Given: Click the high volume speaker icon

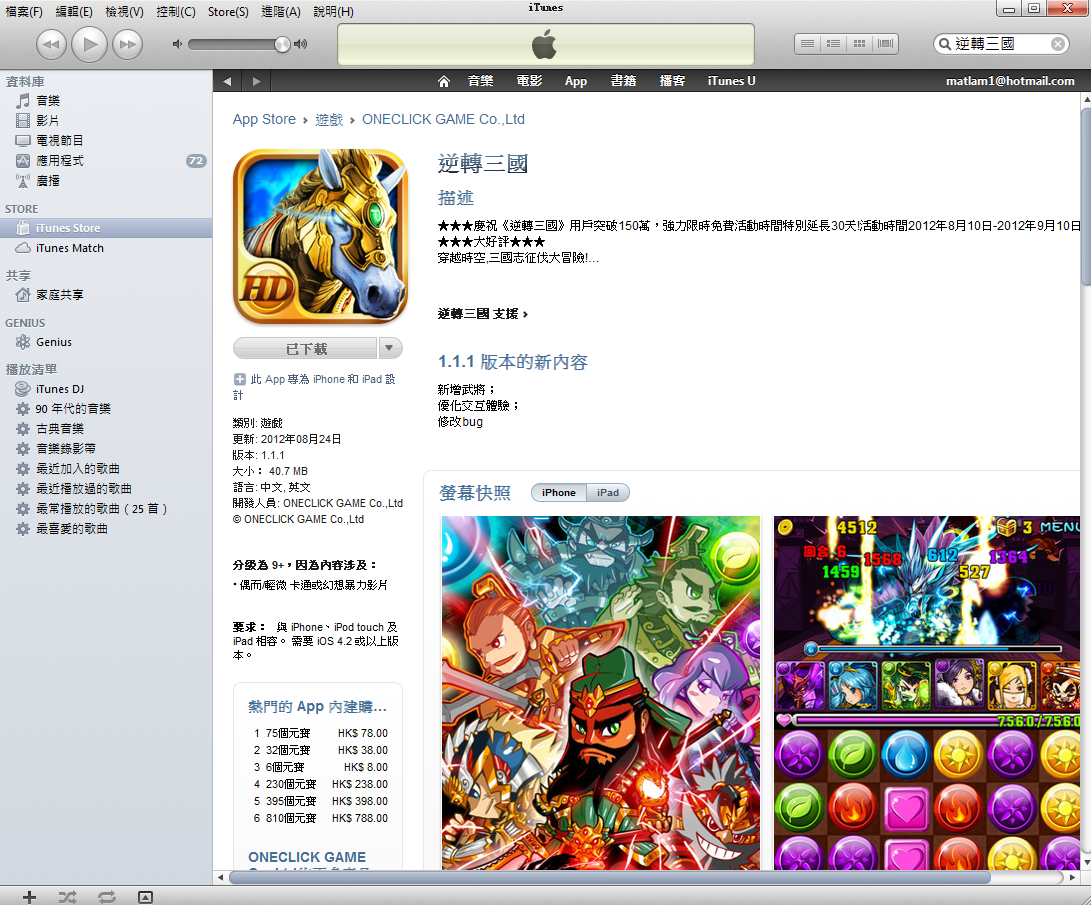Looking at the screenshot, I should click(301, 44).
